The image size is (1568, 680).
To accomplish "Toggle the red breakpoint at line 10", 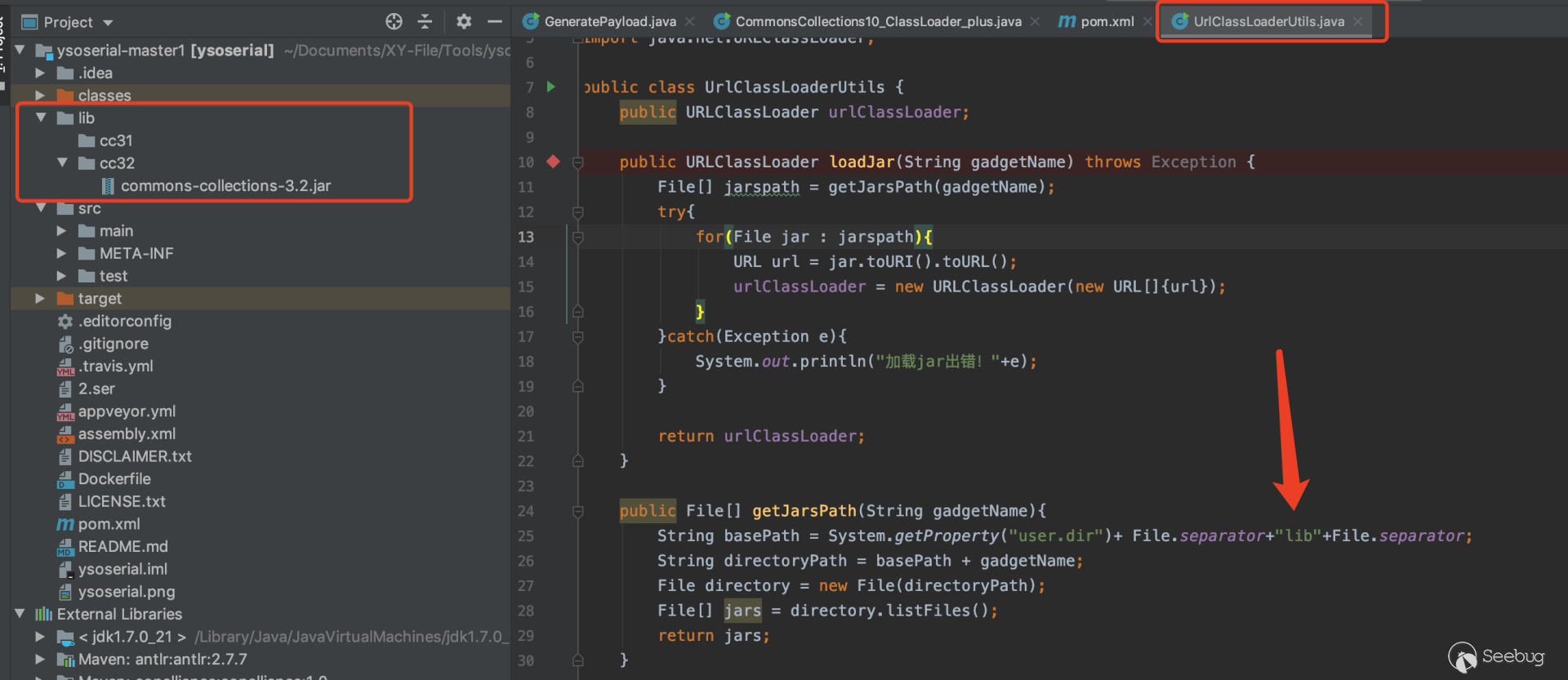I will point(553,162).
